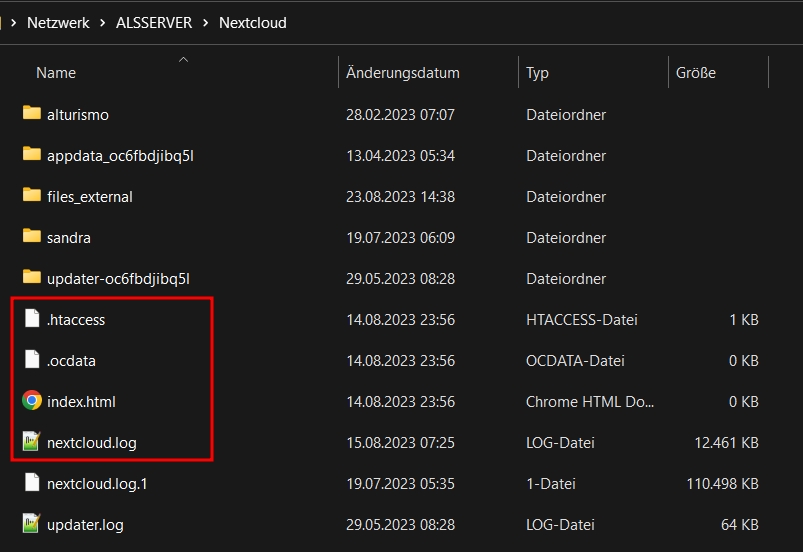Click the date 28.02.2023 07:07
The height and width of the screenshot is (552, 803).
coord(400,115)
